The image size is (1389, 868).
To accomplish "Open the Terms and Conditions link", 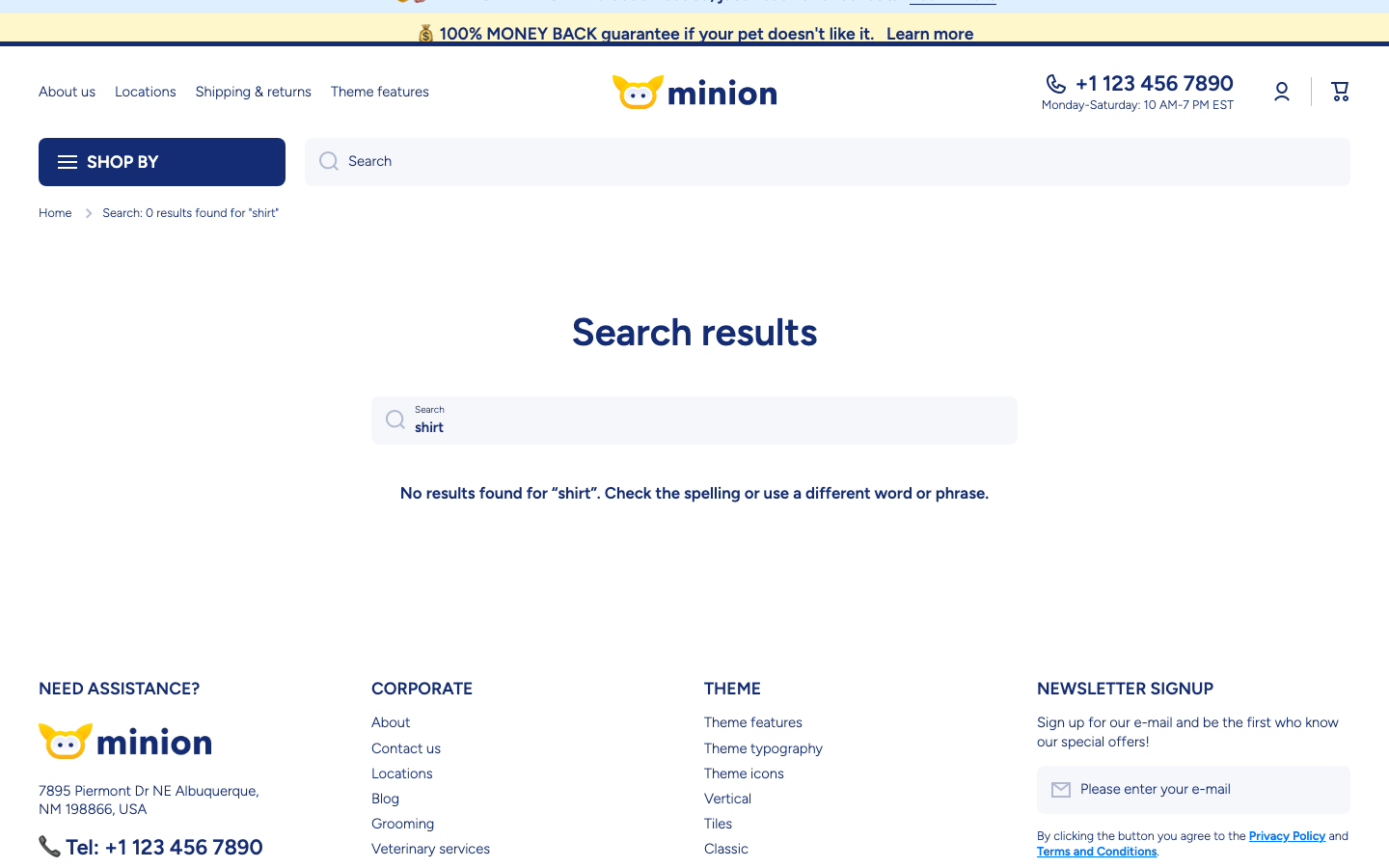I will click(x=1097, y=852).
